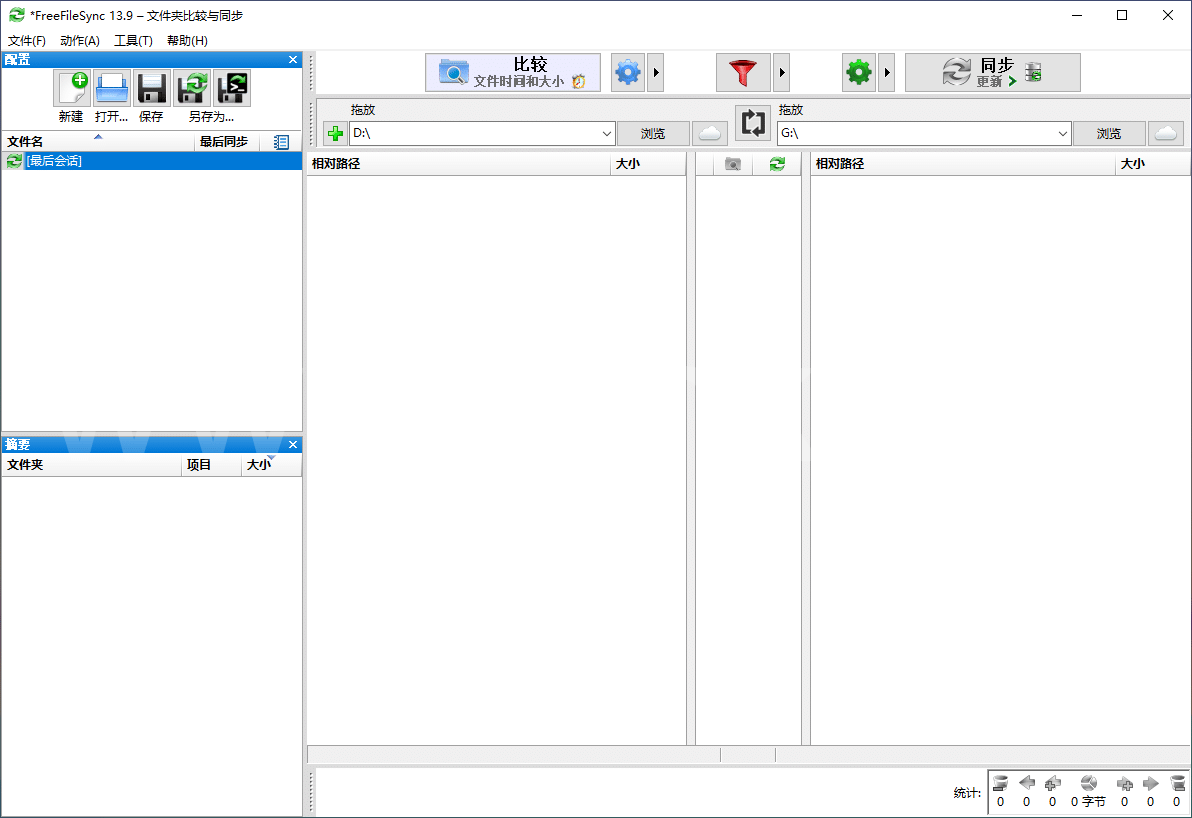Viewport: 1192px width, 818px height.
Task: Toggle the middle column camera view icon
Action: 733,164
